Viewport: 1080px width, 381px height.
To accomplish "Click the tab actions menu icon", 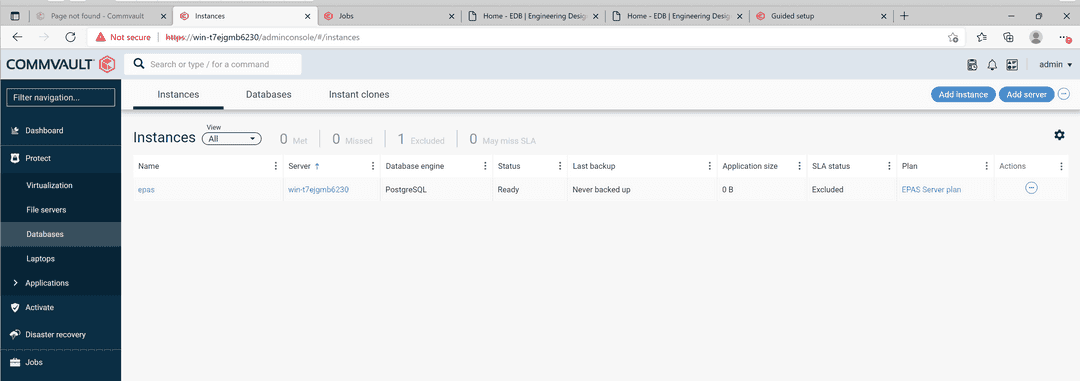I will point(15,16).
